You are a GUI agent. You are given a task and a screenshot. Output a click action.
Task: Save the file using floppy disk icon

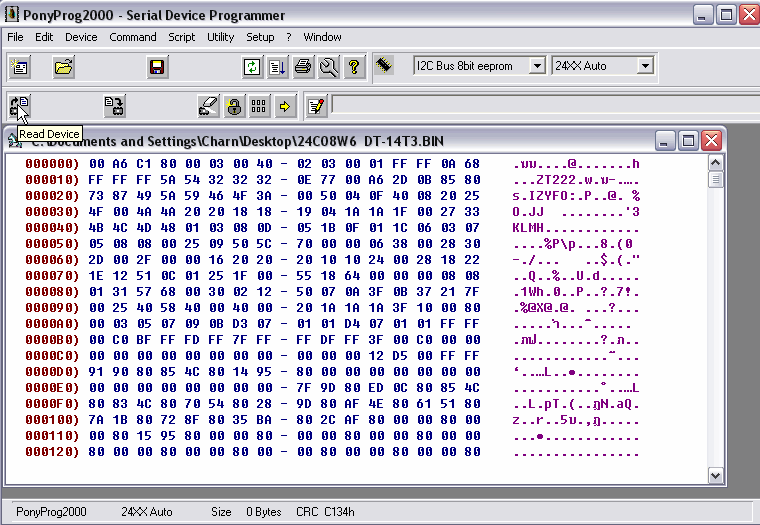tap(157, 66)
